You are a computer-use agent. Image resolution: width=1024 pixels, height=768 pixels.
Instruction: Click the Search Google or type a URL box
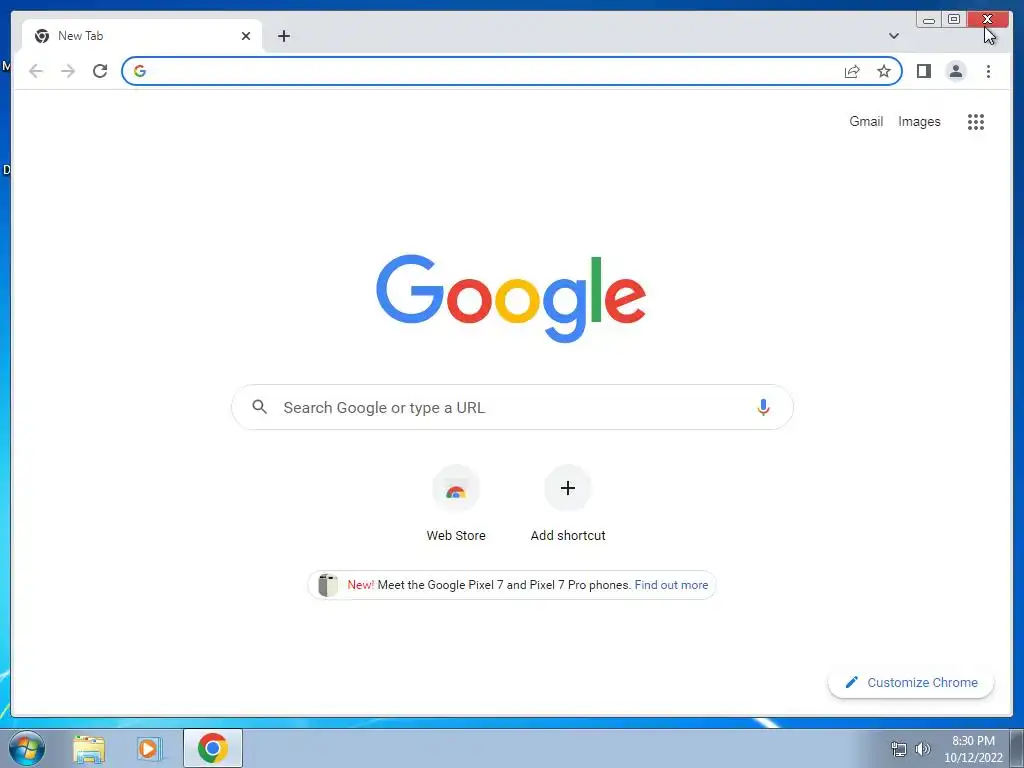512,408
